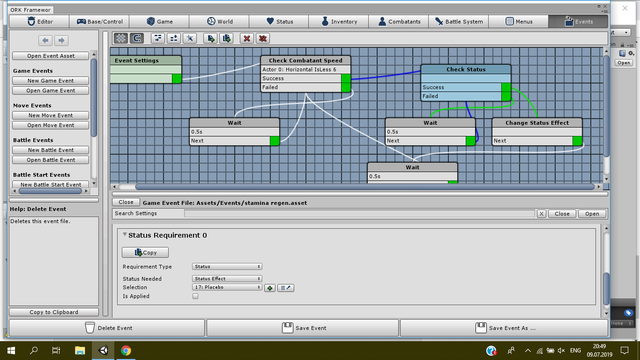
Task: Switch to the World tab
Action: pyautogui.click(x=220, y=21)
